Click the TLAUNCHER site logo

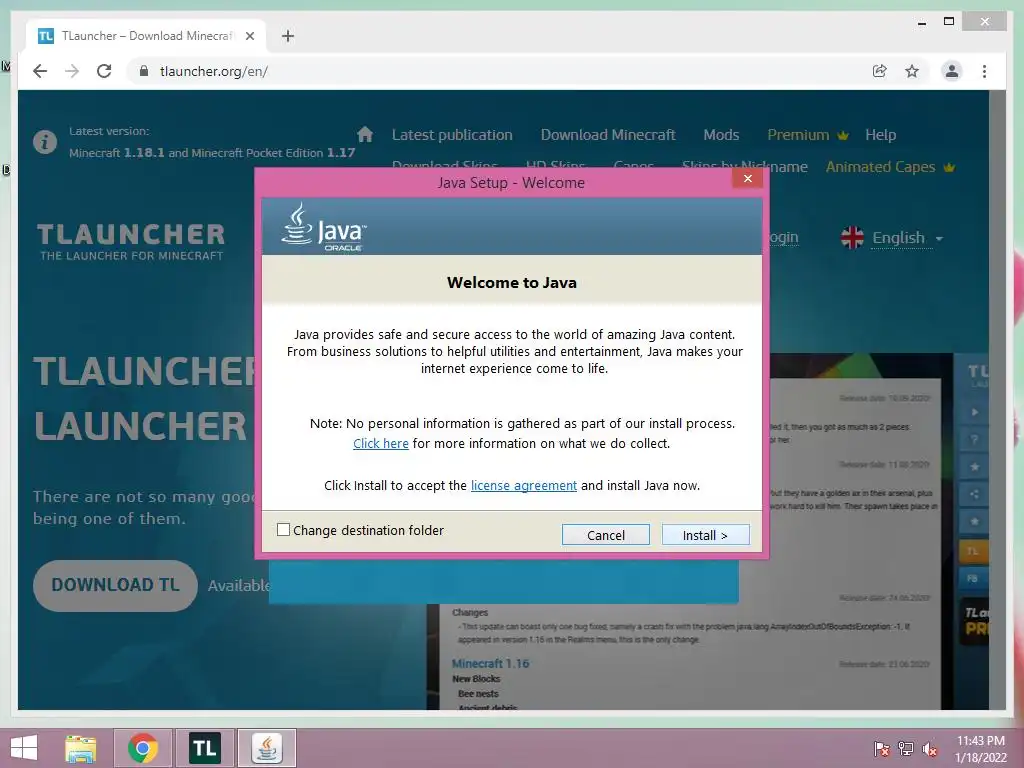pos(131,242)
